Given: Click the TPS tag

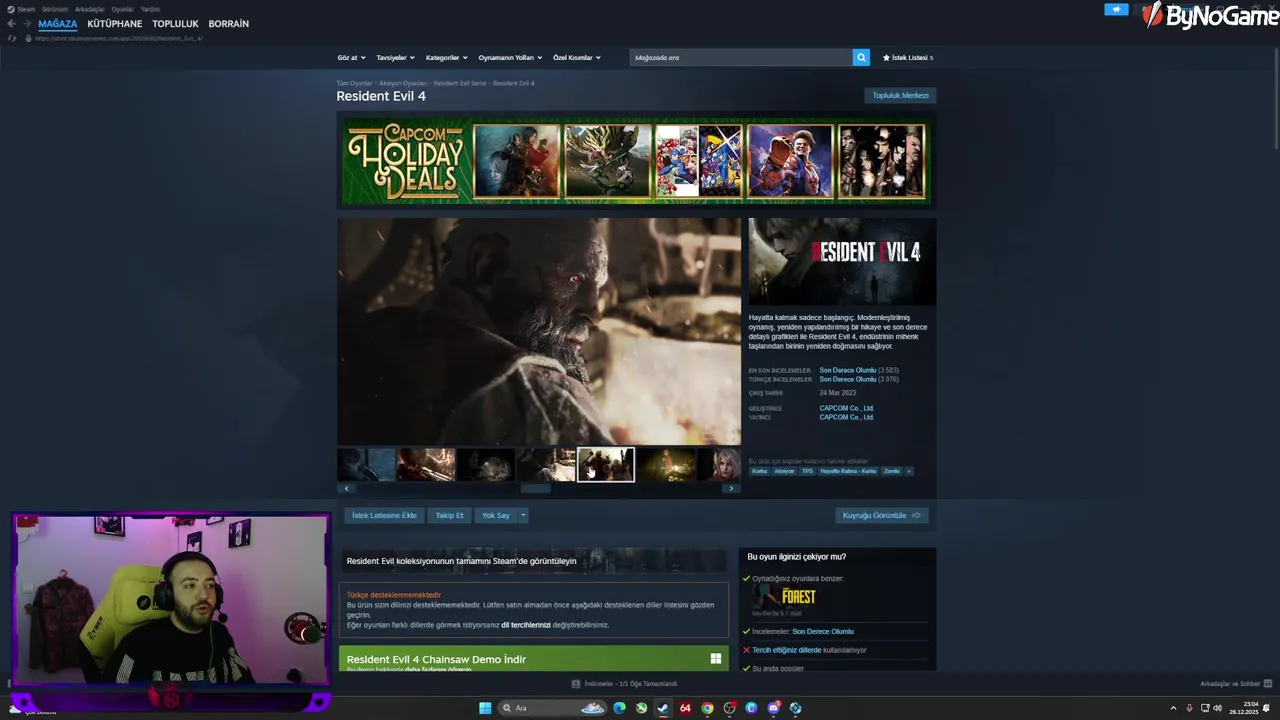Looking at the screenshot, I should (807, 471).
